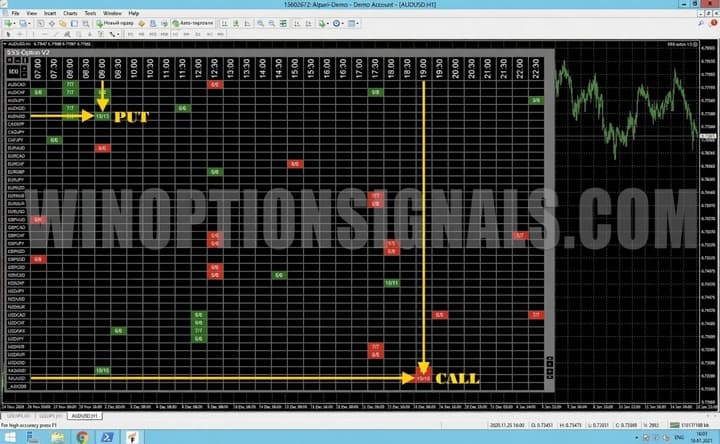
Task: Increase panel period with up stepper
Action: (24, 68)
